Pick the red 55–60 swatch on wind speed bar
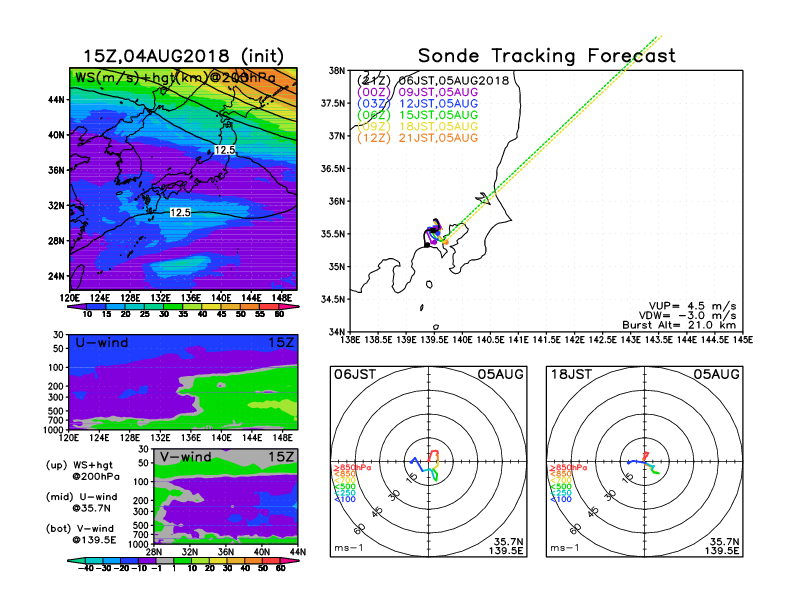Viewport: 792px width, 612px height. click(270, 307)
